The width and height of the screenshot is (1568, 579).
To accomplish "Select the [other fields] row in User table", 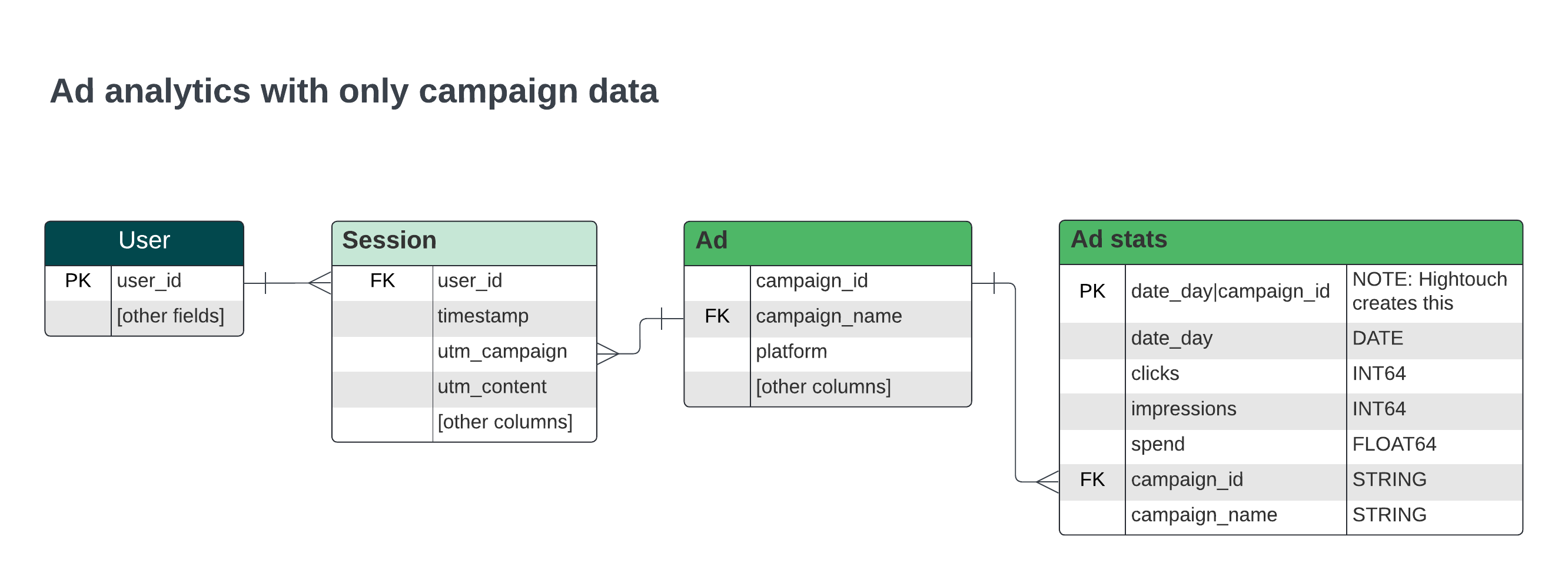I will pos(171,316).
